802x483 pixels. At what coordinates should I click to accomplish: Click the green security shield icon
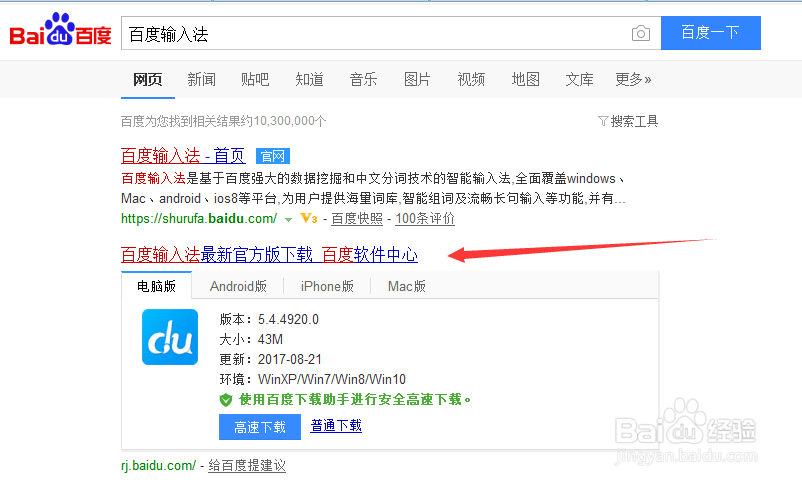(x=226, y=400)
